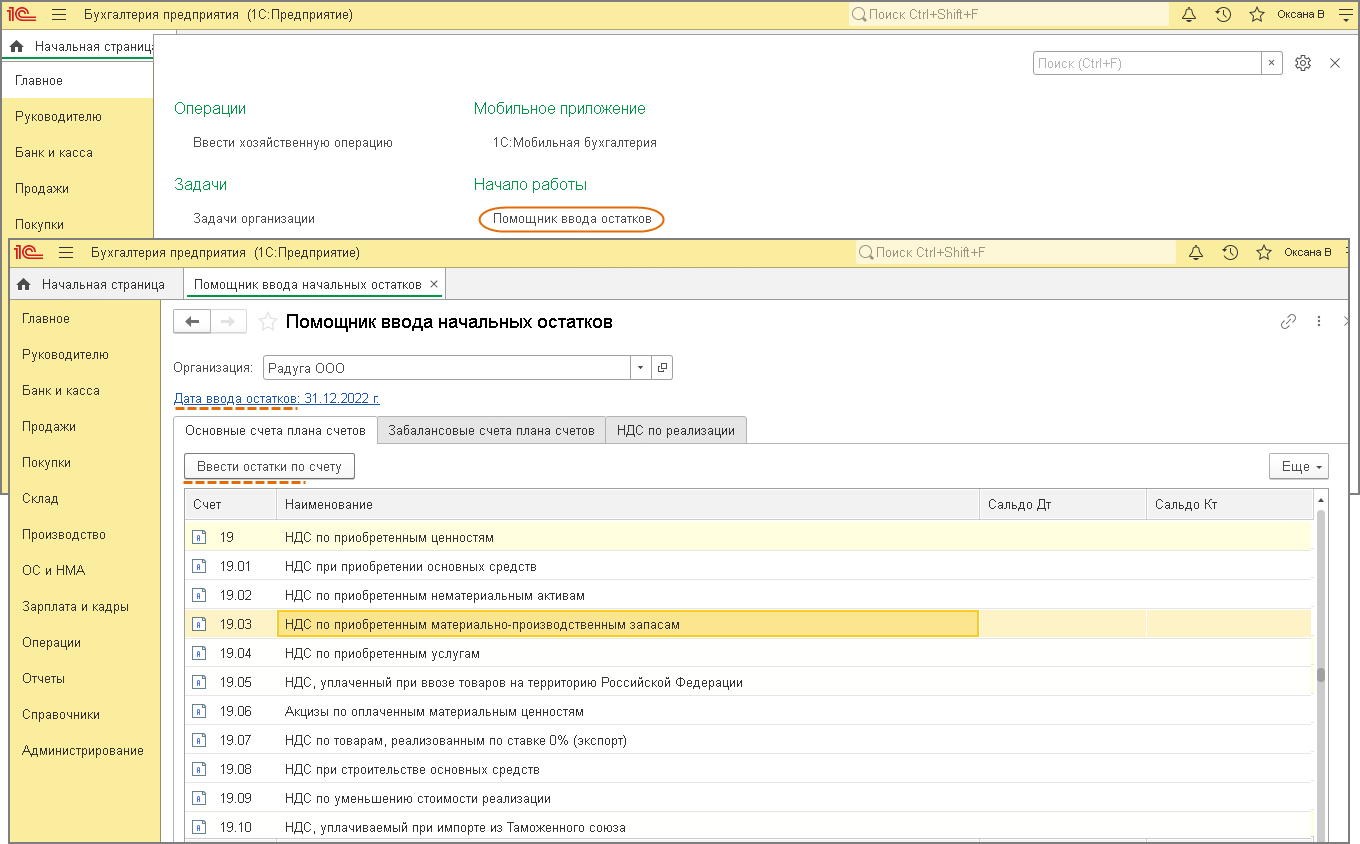The height and width of the screenshot is (844, 1360).
Task: Open 1С:Мобильная бухгалтерия link
Action: pyautogui.click(x=575, y=143)
